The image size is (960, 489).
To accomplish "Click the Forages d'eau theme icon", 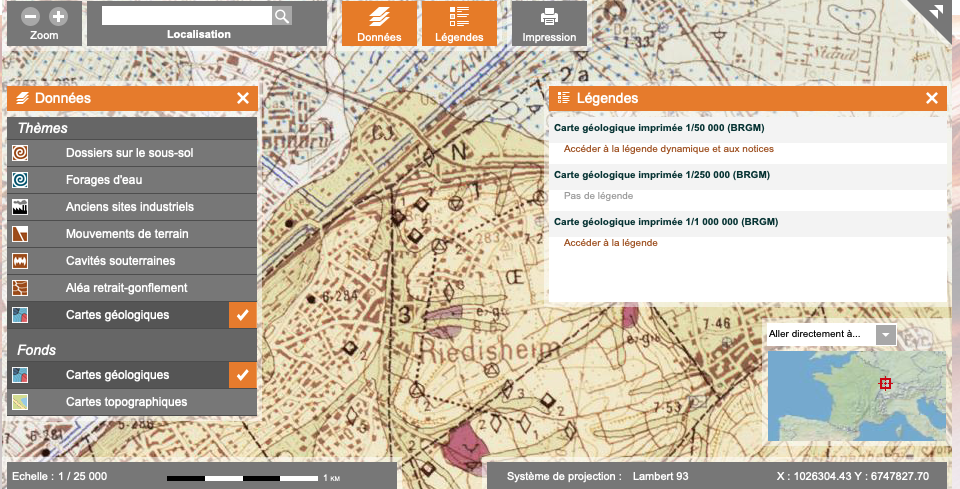I will point(21,181).
